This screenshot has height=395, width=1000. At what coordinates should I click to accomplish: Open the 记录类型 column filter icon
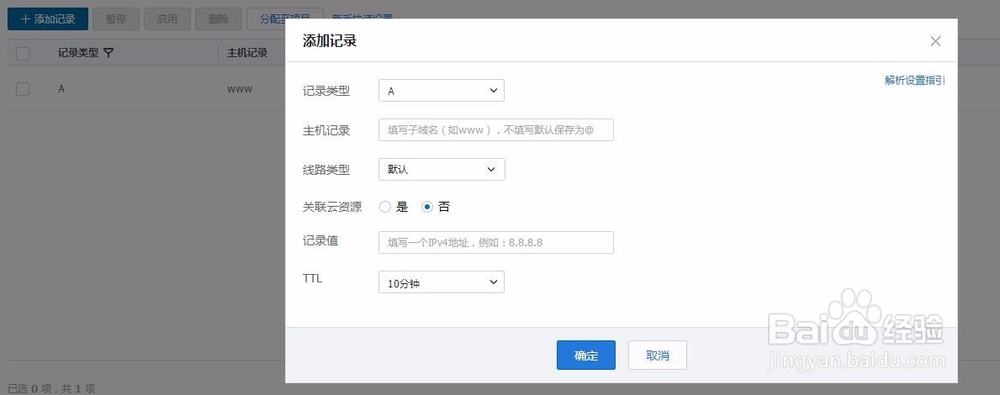(x=108, y=53)
